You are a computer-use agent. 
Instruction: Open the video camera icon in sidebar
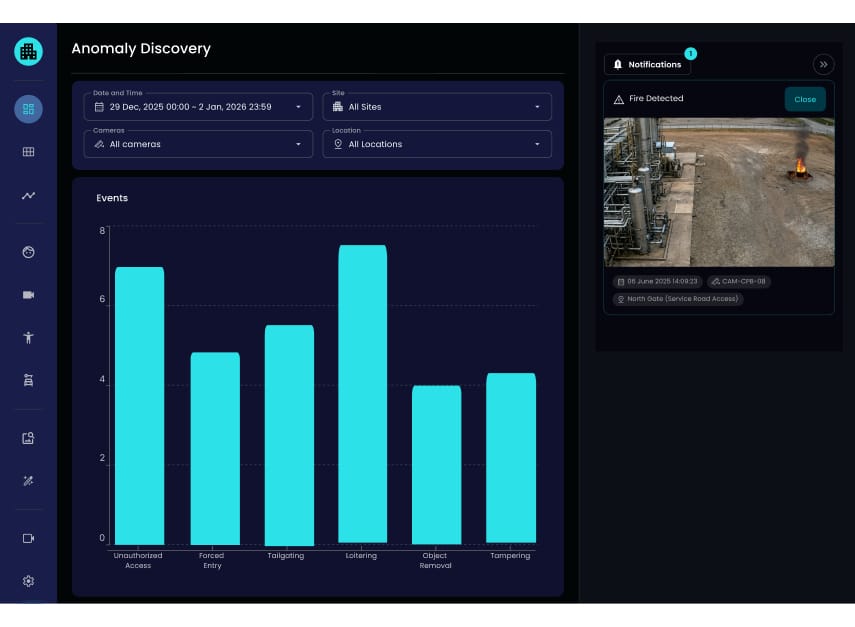[28, 295]
